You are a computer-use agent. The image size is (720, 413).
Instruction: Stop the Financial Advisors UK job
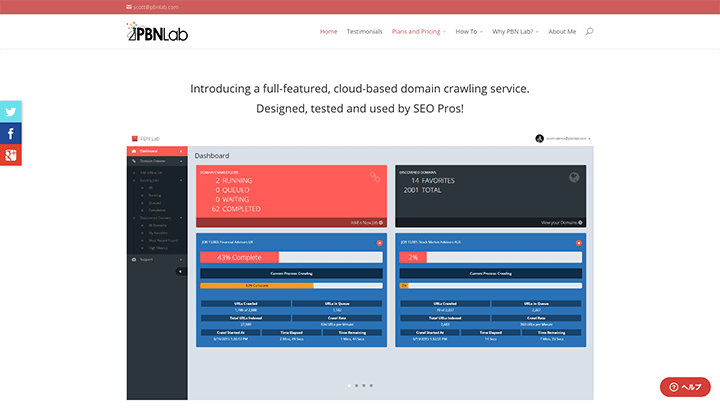[x=379, y=243]
